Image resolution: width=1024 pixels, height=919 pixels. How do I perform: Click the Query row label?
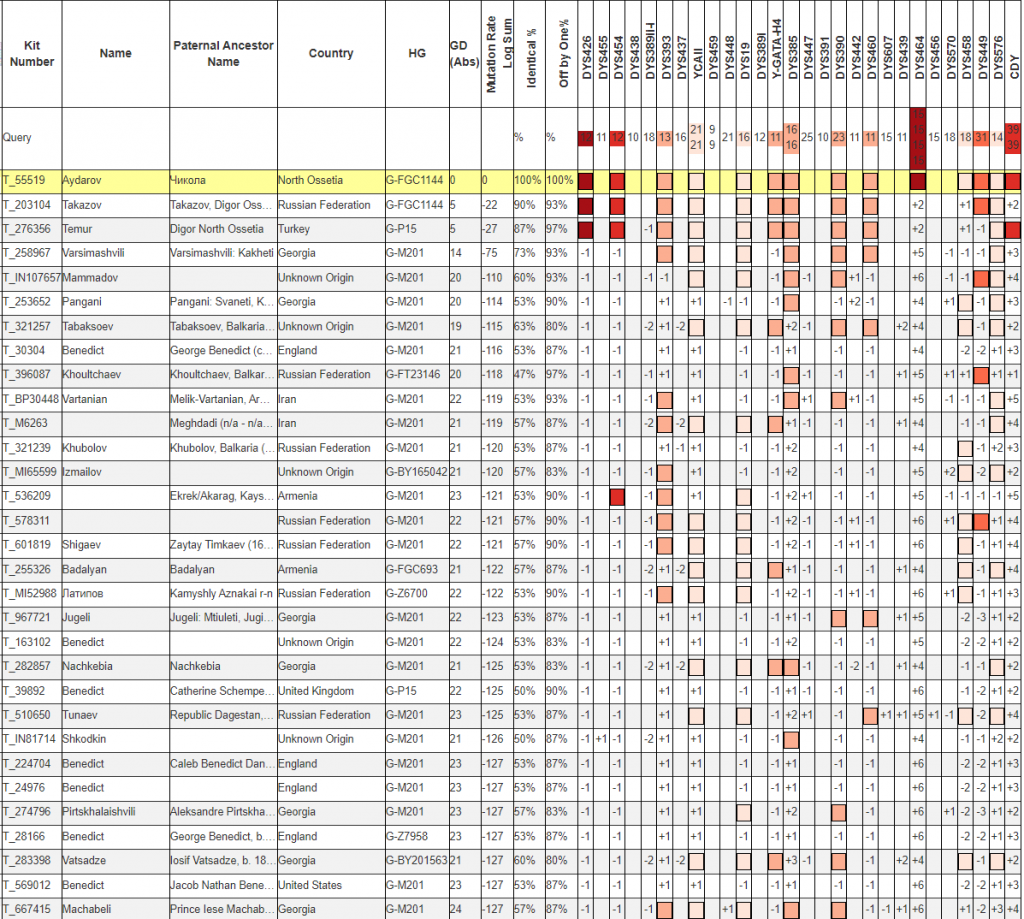pos(18,137)
